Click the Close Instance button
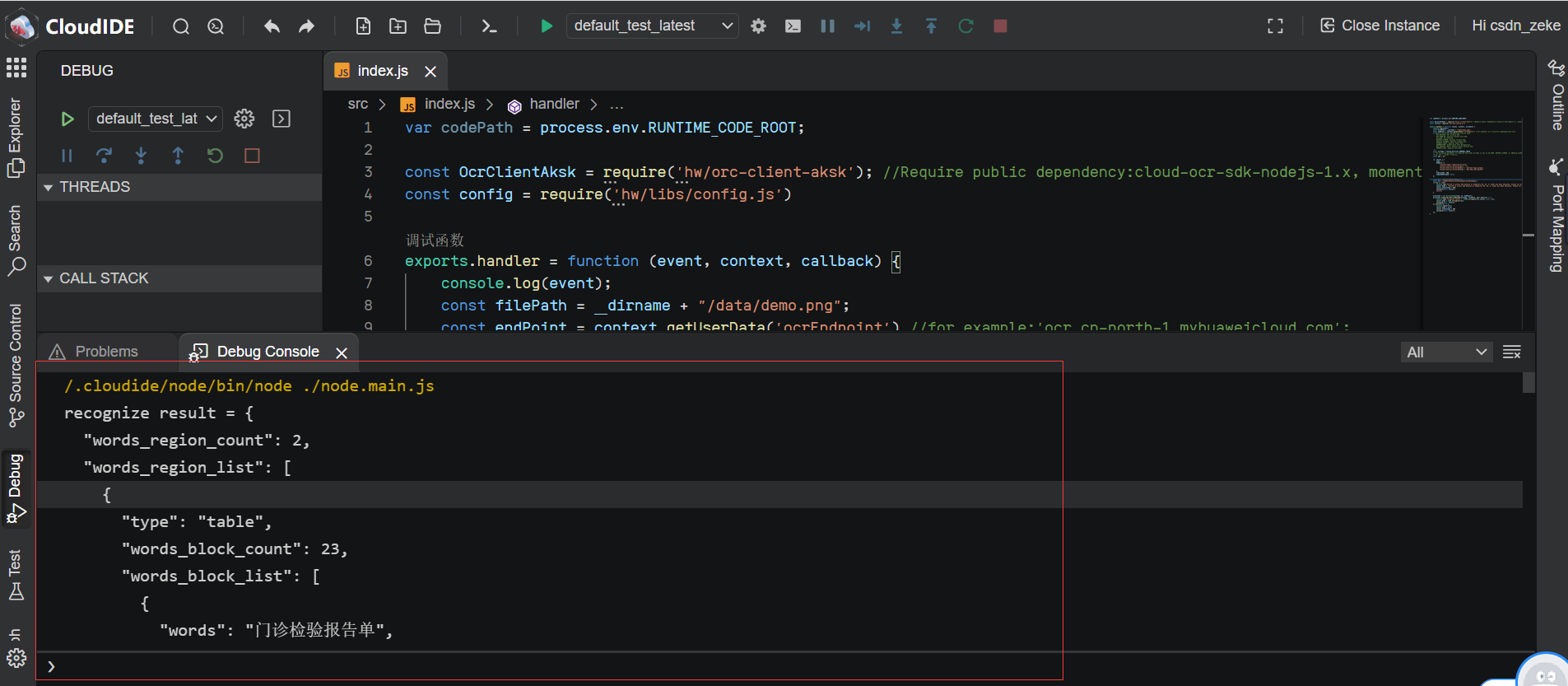 1380,26
